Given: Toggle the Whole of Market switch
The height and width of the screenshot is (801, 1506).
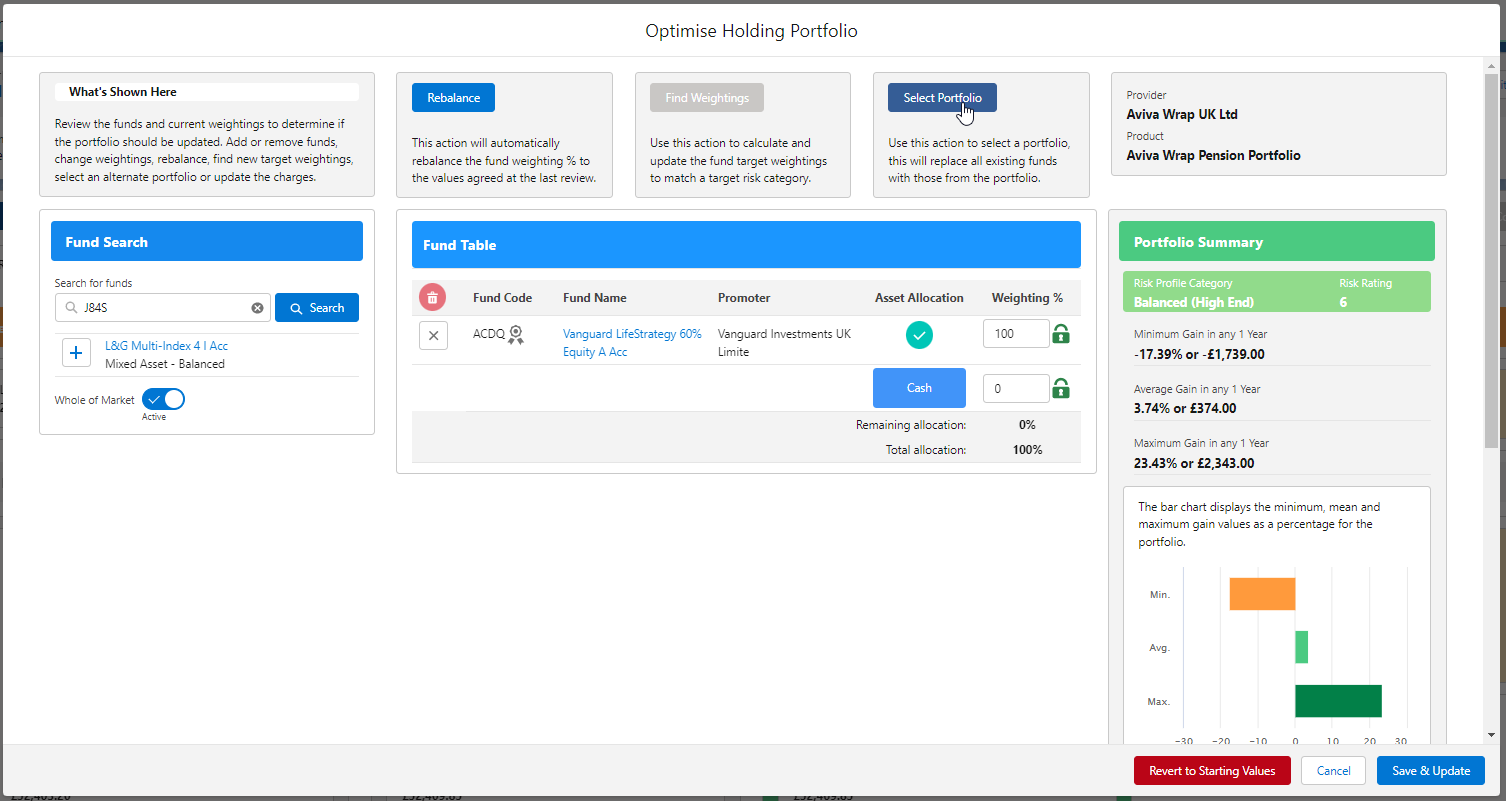Looking at the screenshot, I should (x=164, y=400).
